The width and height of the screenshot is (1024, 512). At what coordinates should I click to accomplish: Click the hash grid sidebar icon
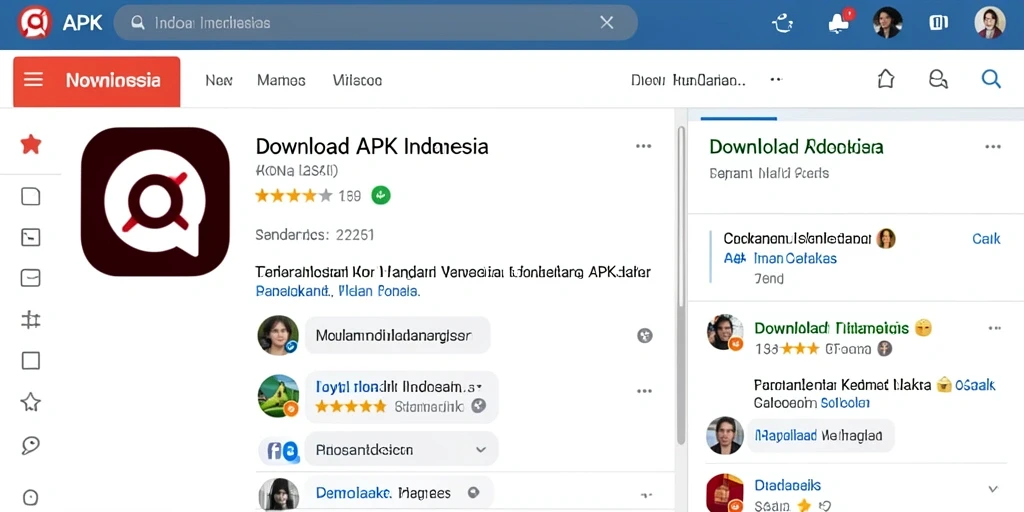coord(31,320)
